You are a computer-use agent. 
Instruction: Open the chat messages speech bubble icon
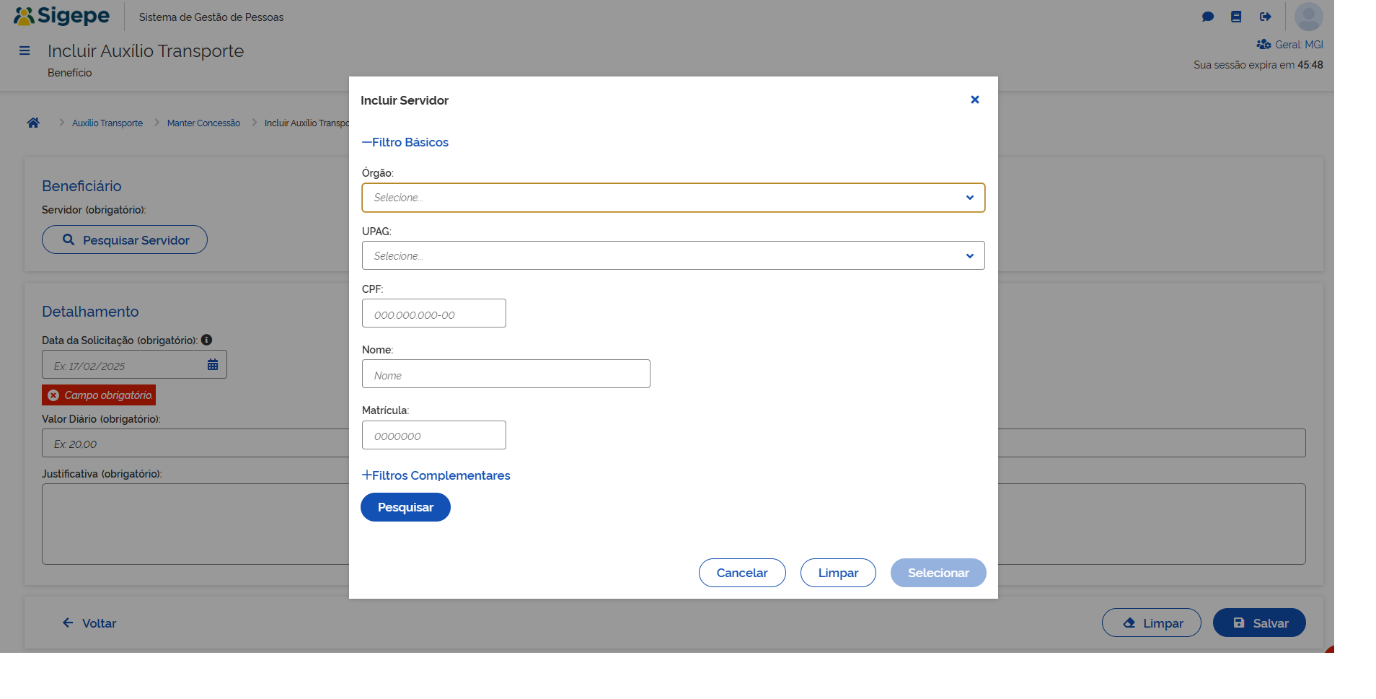[1208, 17]
